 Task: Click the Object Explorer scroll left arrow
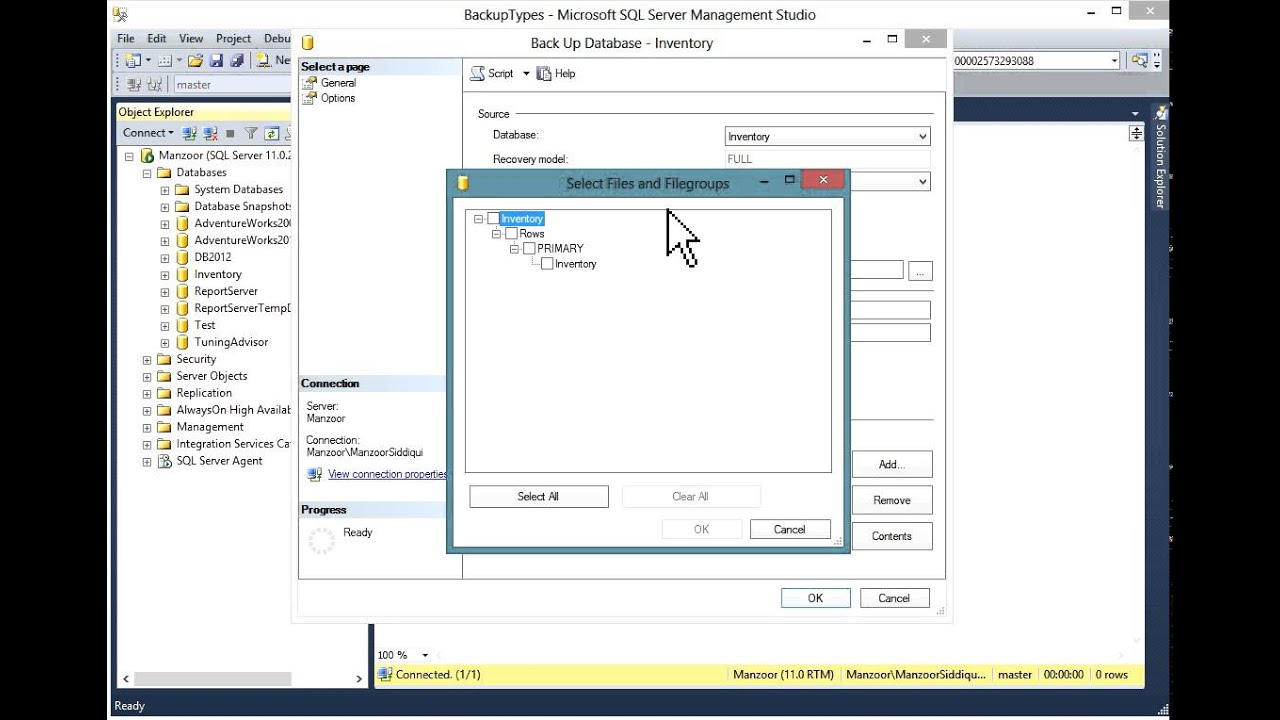126,679
